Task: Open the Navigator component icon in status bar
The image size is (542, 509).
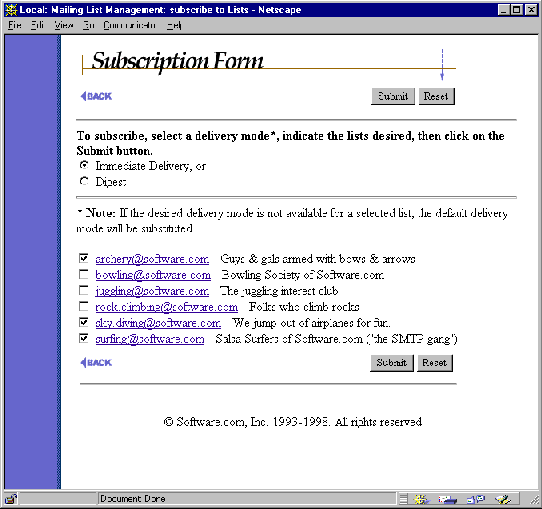Action: (422, 499)
